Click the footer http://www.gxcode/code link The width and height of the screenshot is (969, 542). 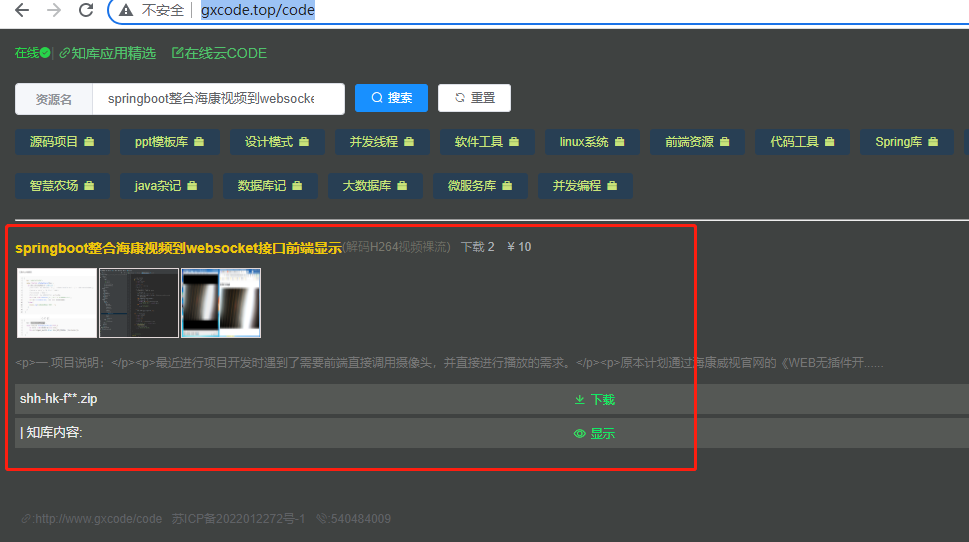coord(93,519)
